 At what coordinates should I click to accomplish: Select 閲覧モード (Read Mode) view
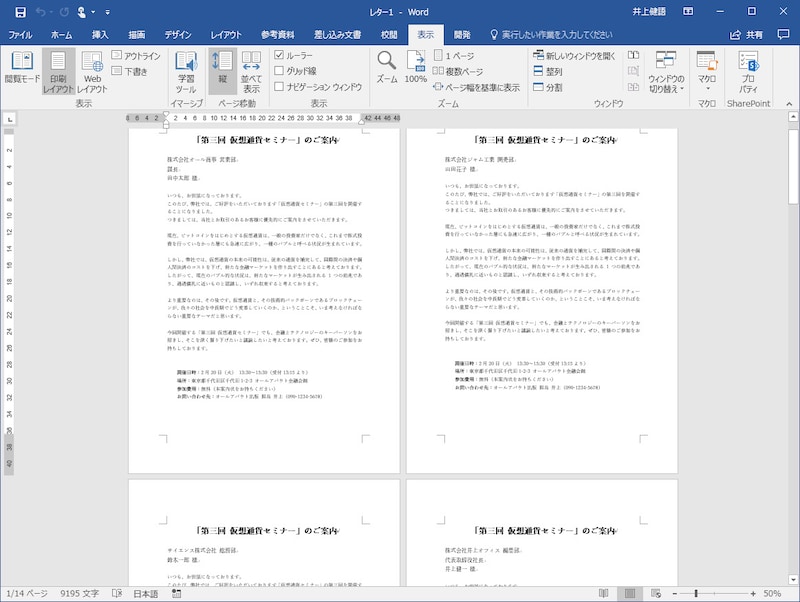[22, 72]
